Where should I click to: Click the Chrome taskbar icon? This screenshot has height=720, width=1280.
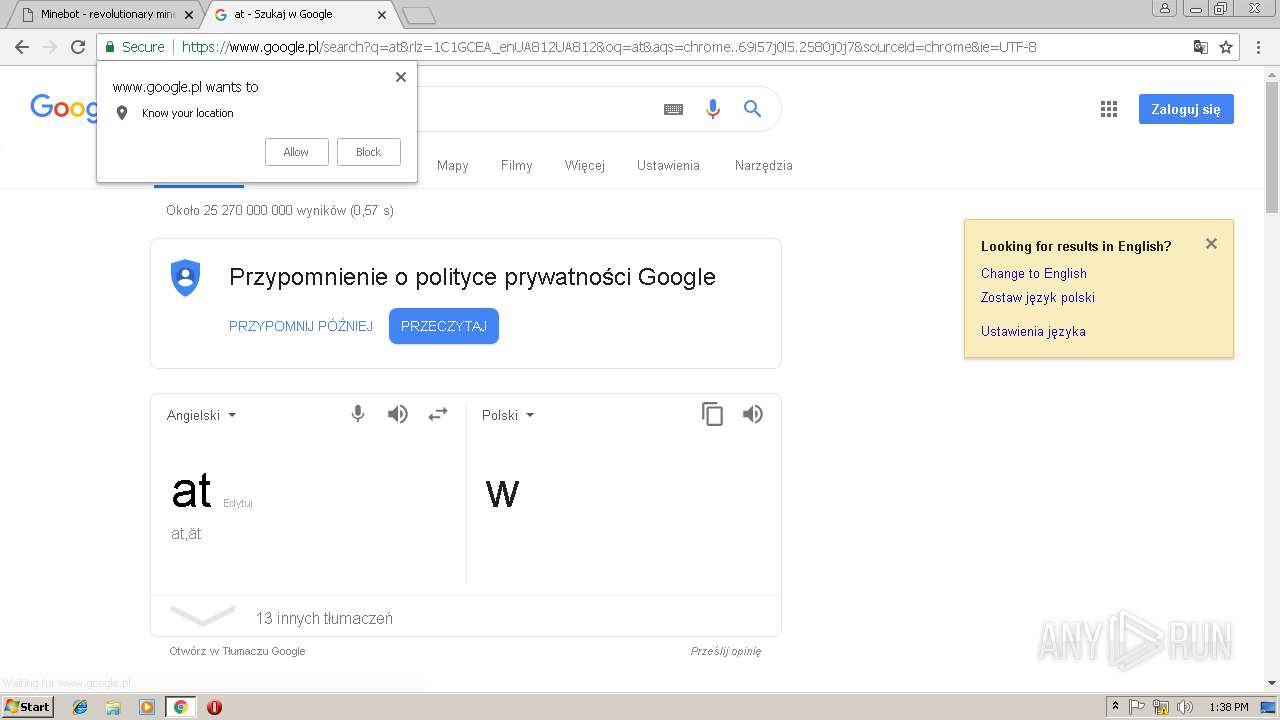[x=180, y=707]
